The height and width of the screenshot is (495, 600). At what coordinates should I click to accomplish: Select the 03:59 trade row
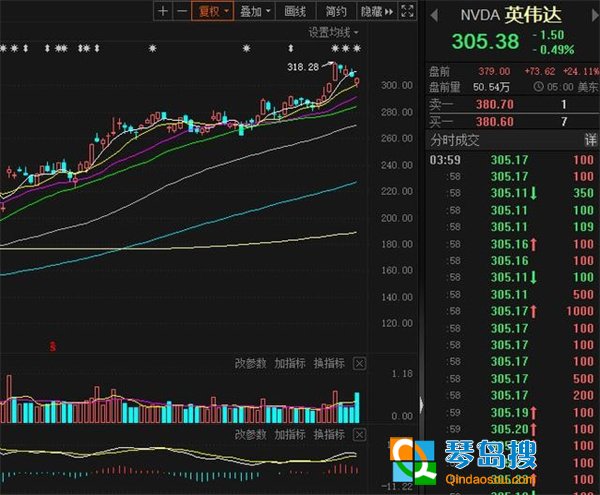(513, 160)
